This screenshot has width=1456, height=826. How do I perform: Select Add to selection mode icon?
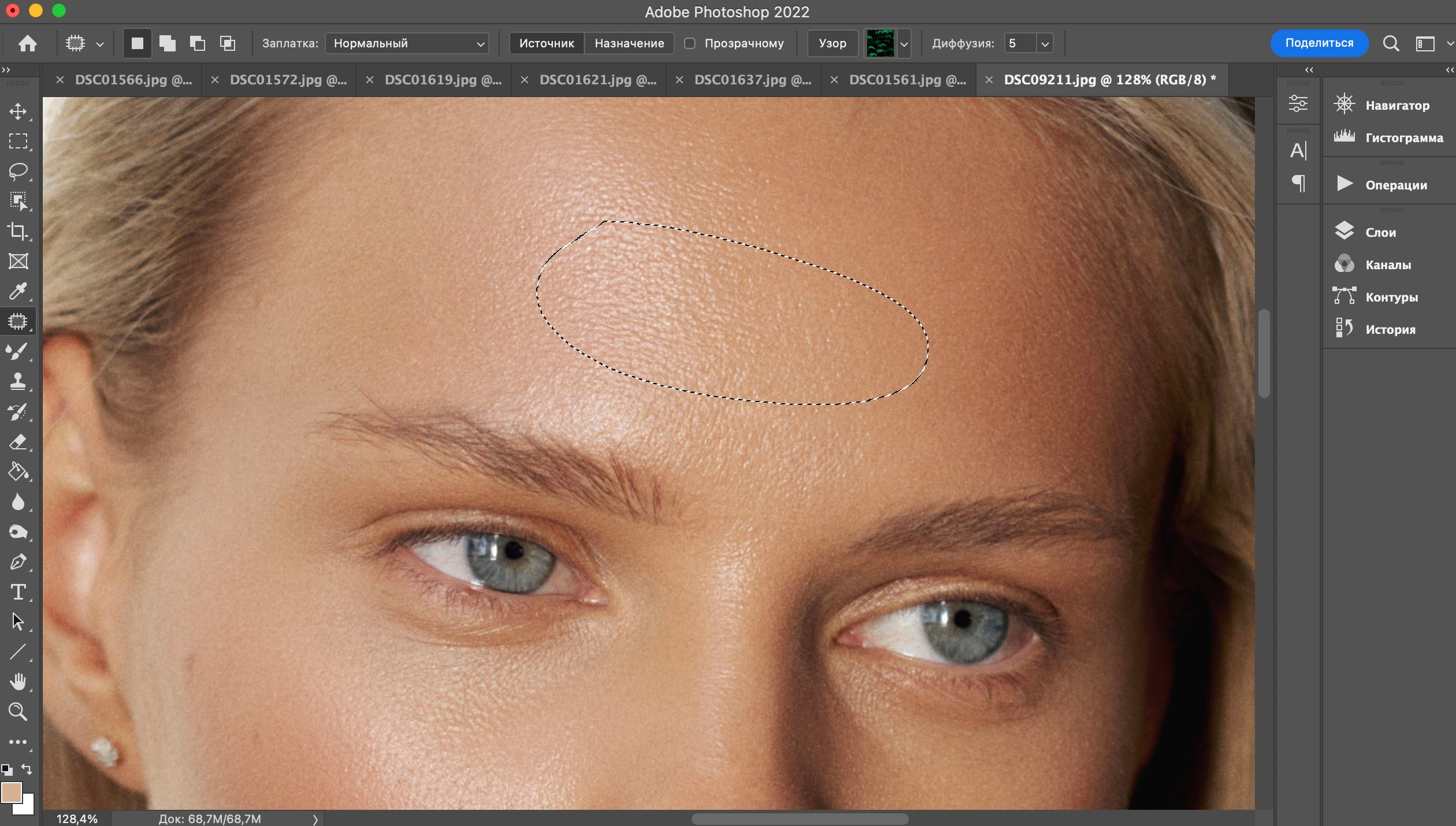click(168, 43)
